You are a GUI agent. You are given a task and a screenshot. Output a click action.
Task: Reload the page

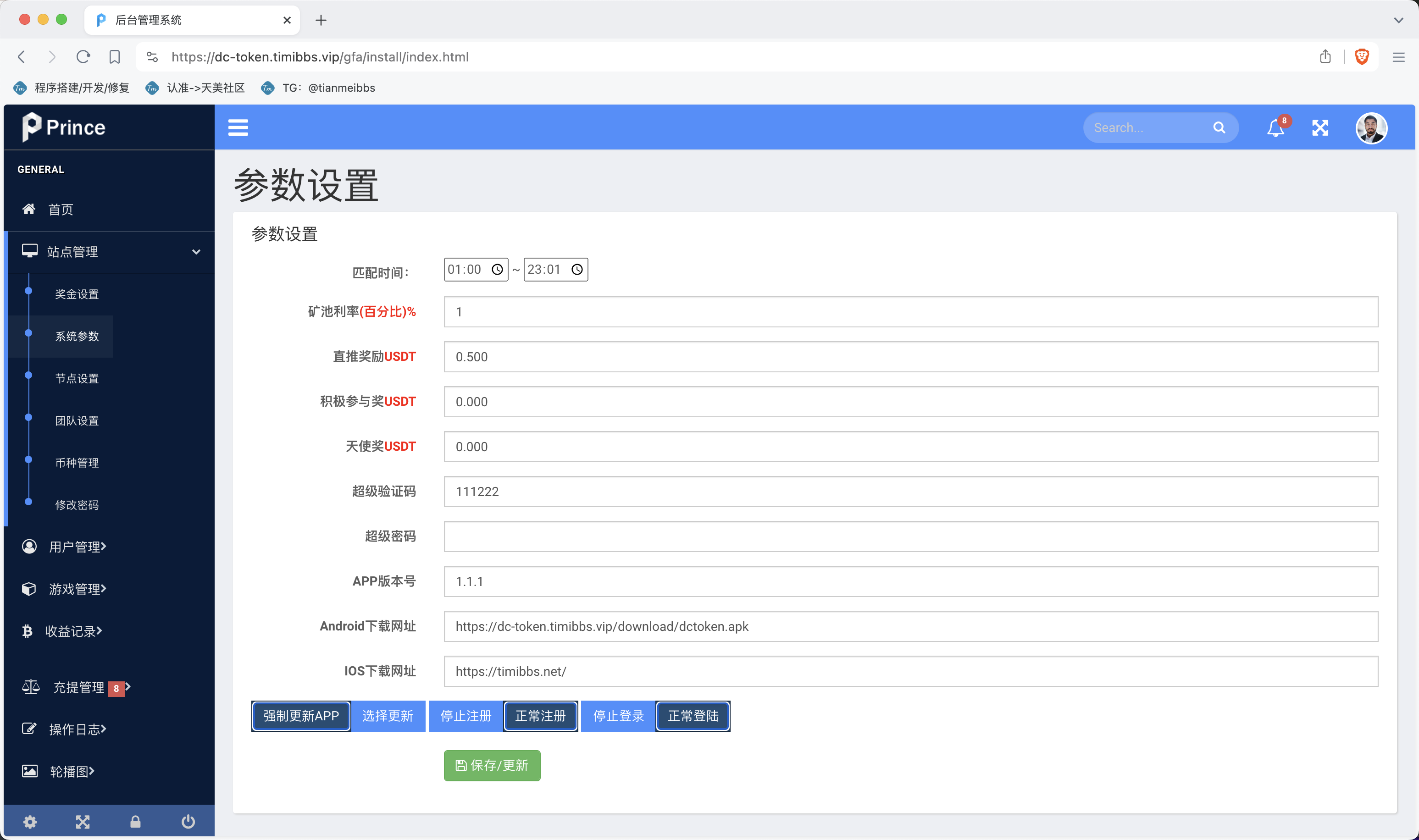pyautogui.click(x=83, y=56)
